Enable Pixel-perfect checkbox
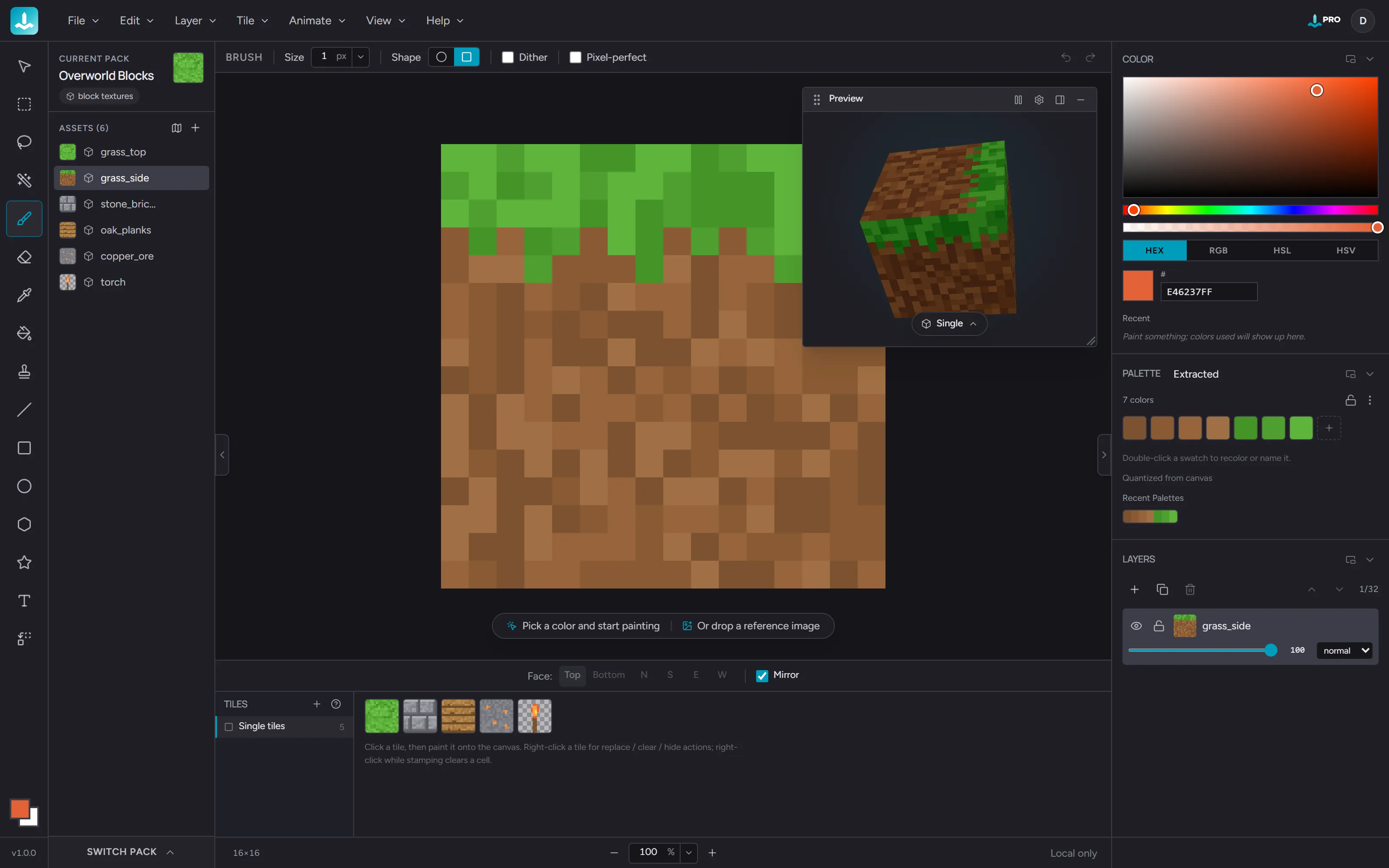Viewport: 1389px width, 868px height. 575,57
